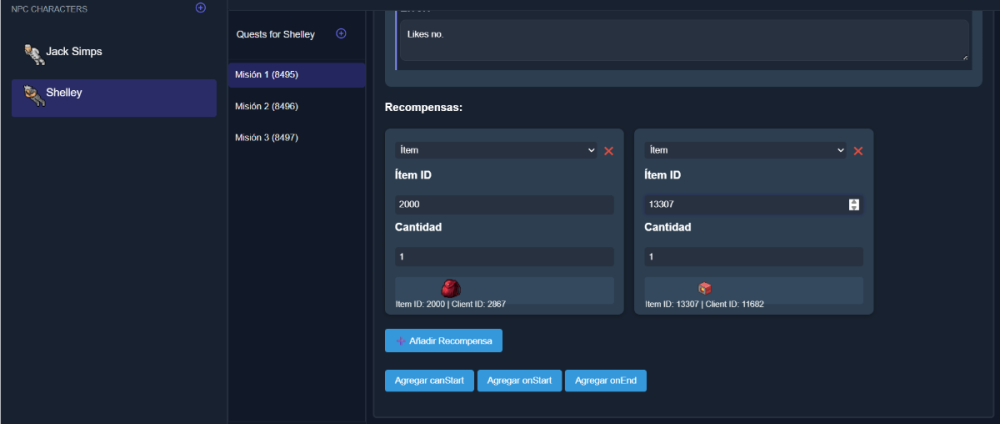The width and height of the screenshot is (1000, 424).
Task: Open second reward type Ítem dropdown
Action: coord(745,150)
